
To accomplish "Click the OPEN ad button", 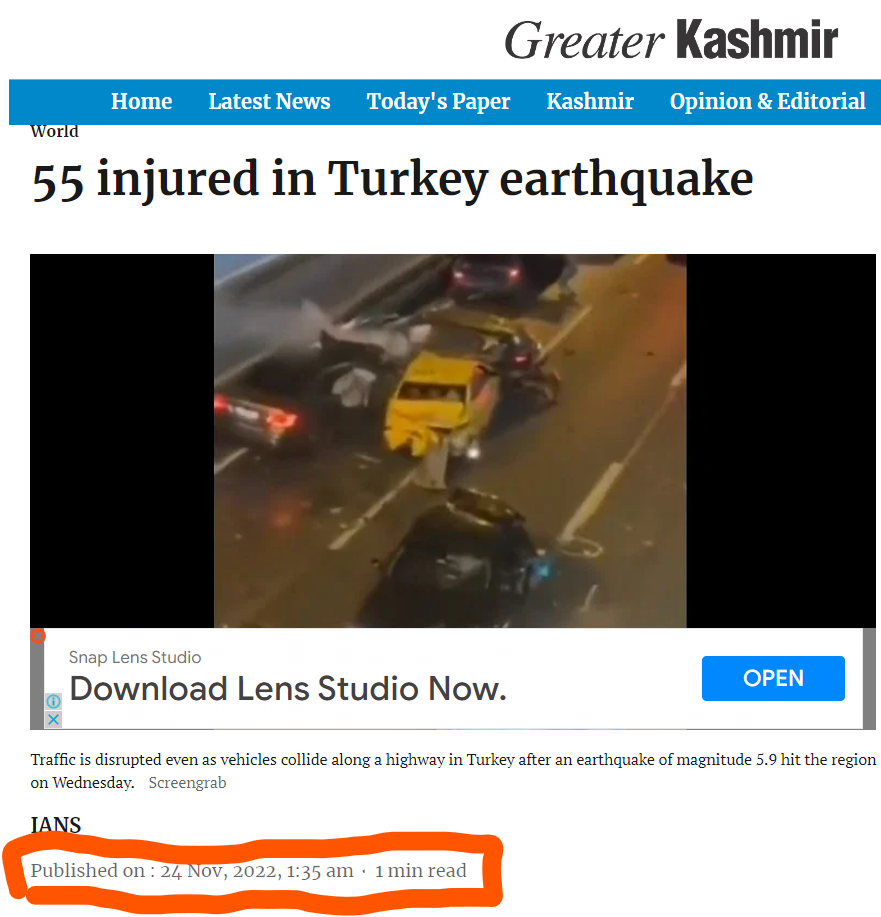I will 773,678.
